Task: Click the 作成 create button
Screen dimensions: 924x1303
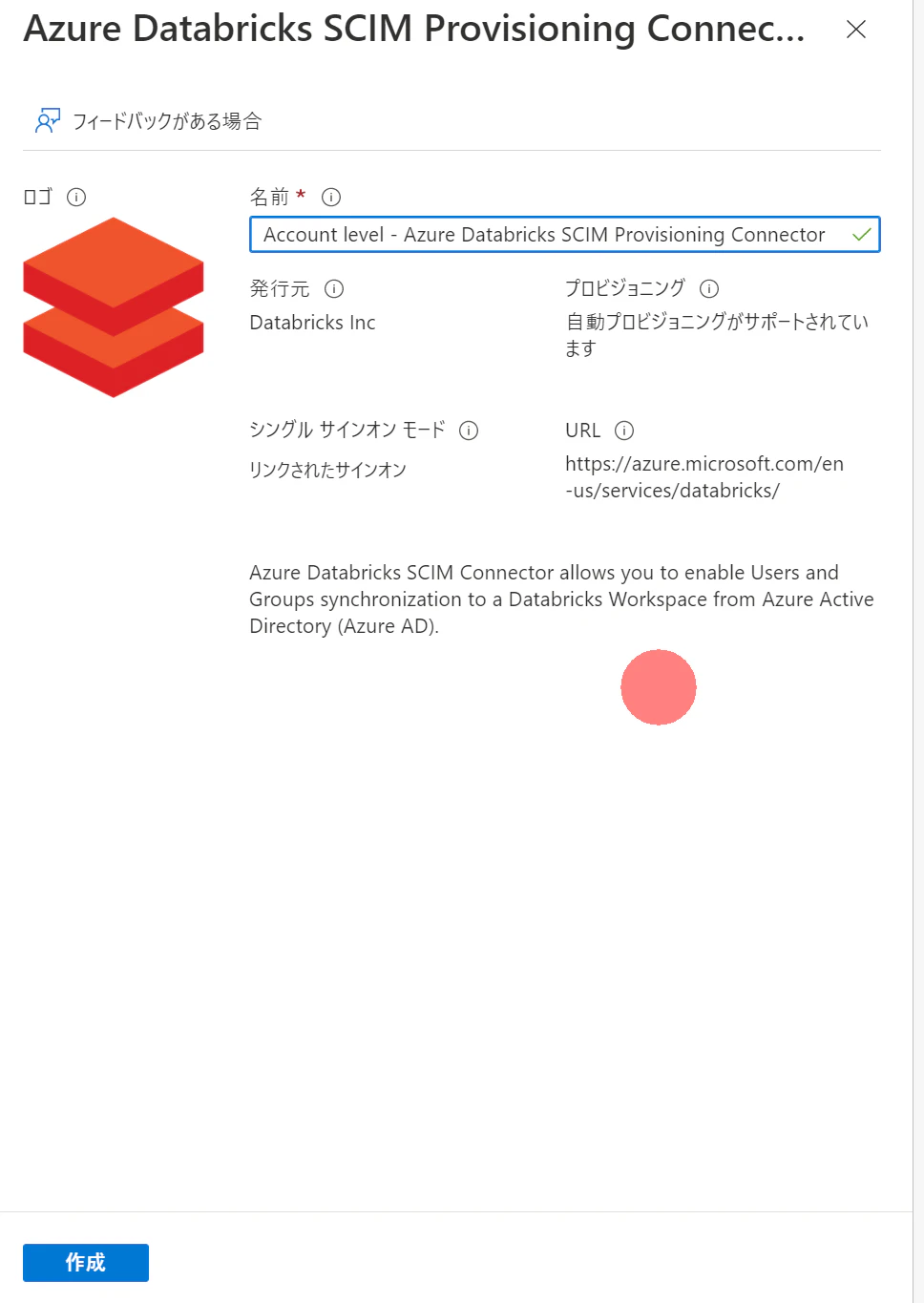Action: [86, 1262]
